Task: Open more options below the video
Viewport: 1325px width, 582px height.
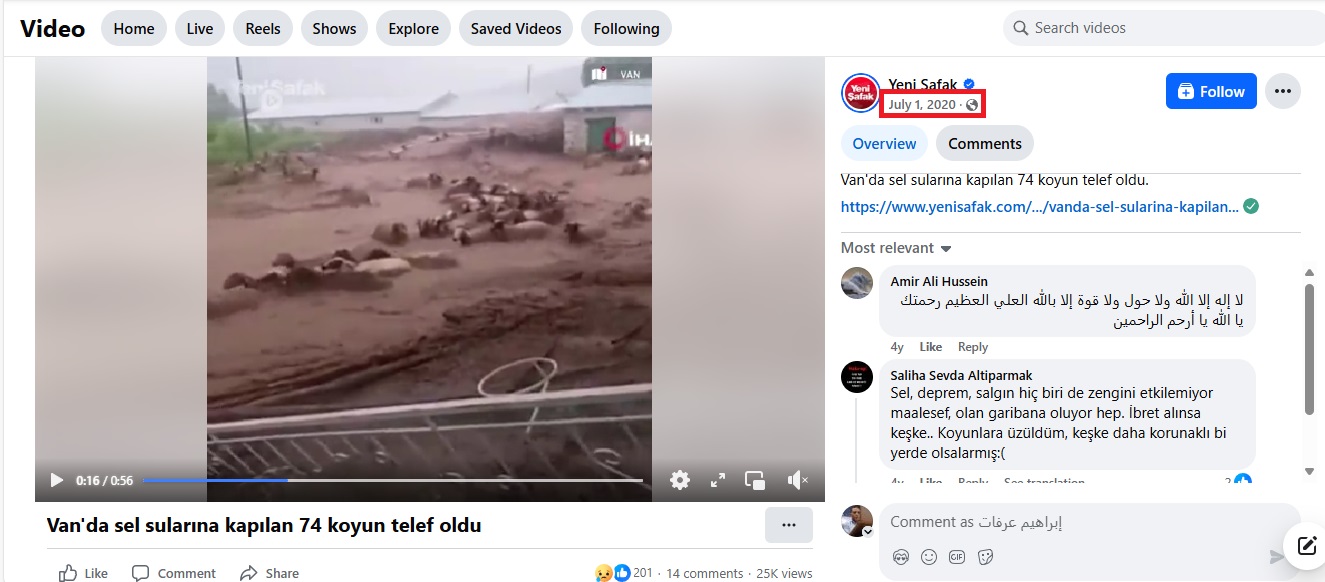Action: click(x=789, y=525)
